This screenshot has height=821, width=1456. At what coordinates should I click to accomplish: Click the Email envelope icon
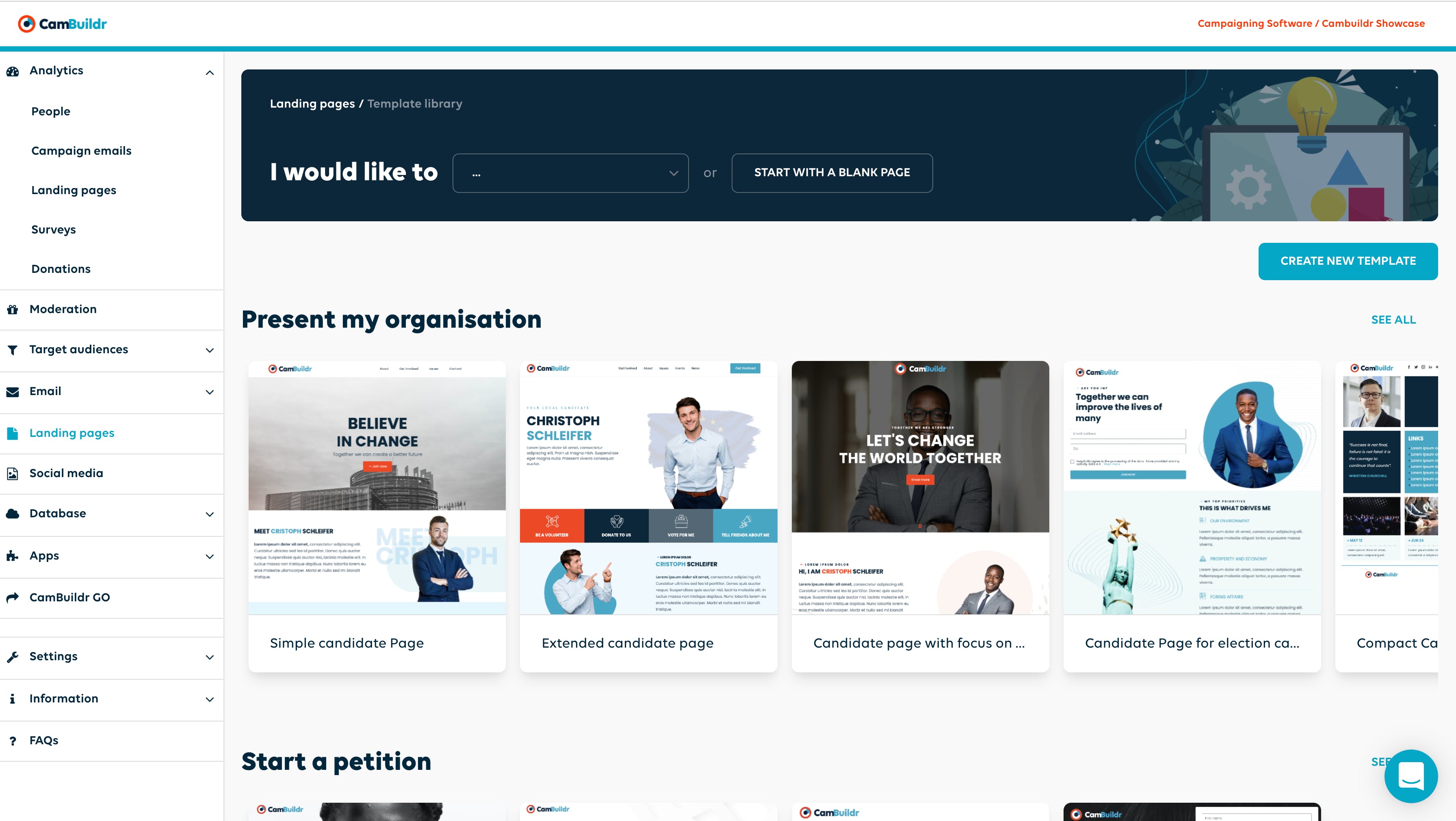(13, 391)
